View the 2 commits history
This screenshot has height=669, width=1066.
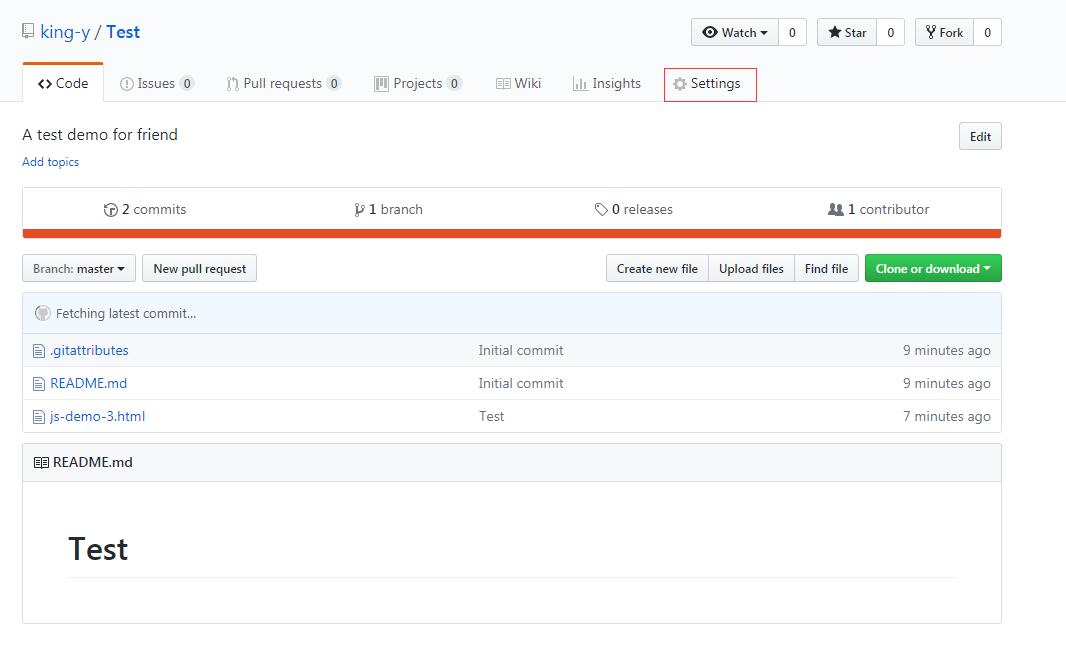point(145,209)
